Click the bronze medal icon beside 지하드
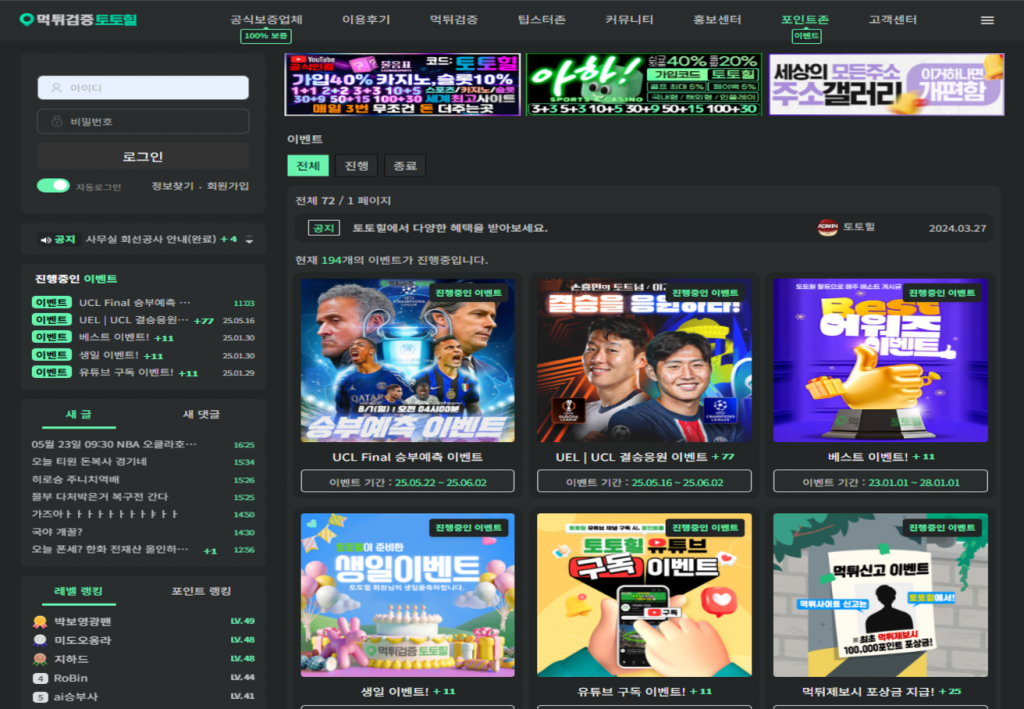This screenshot has height=709, width=1024. (40, 659)
